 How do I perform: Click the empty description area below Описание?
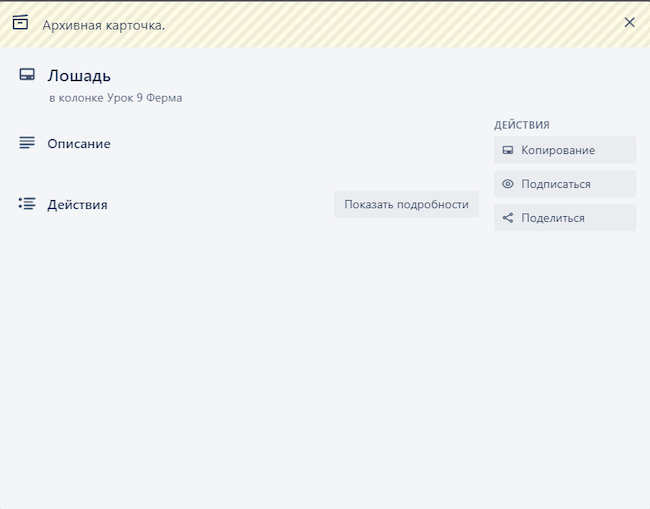click(x=250, y=168)
